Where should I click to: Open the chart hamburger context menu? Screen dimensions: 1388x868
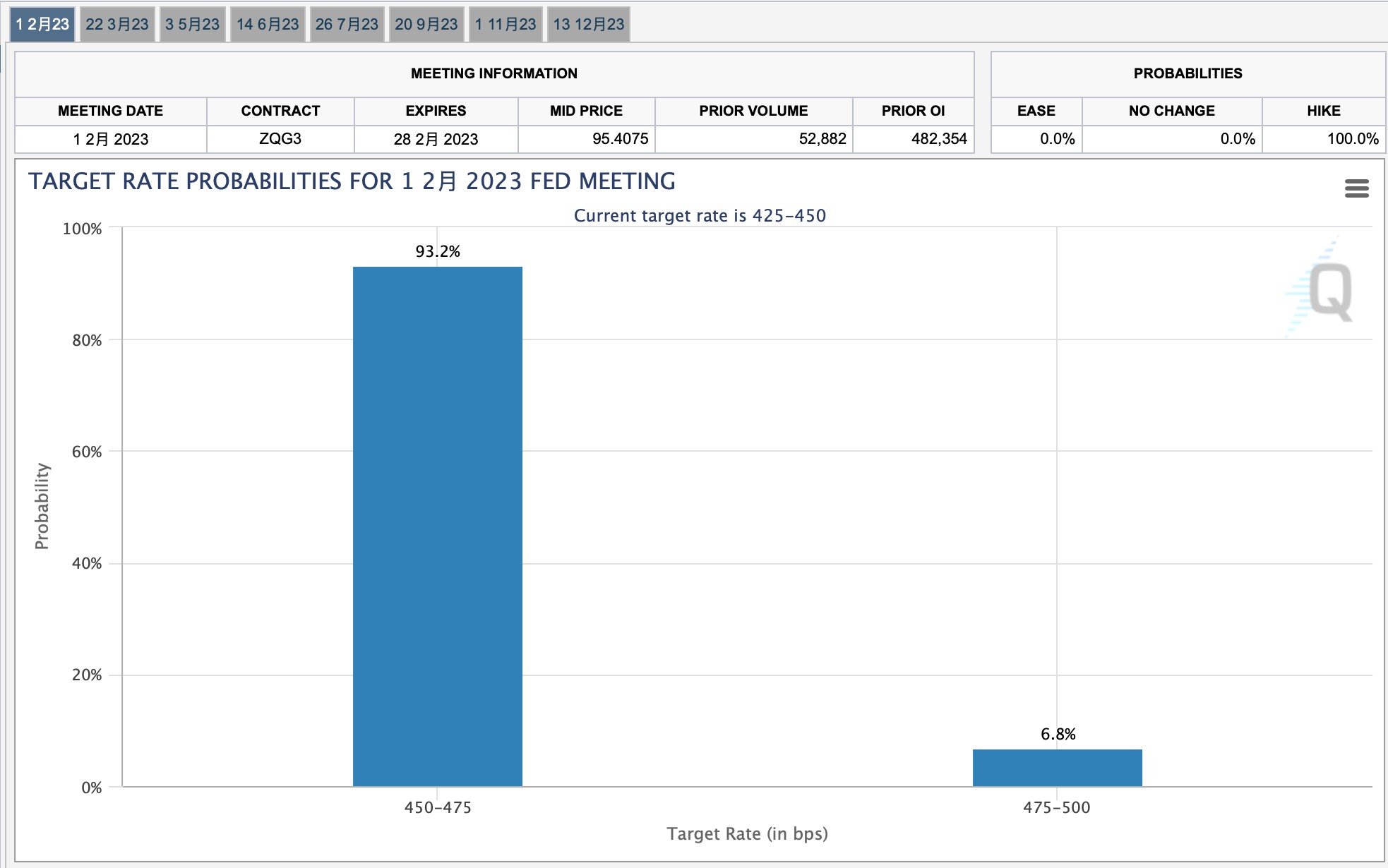click(x=1356, y=188)
